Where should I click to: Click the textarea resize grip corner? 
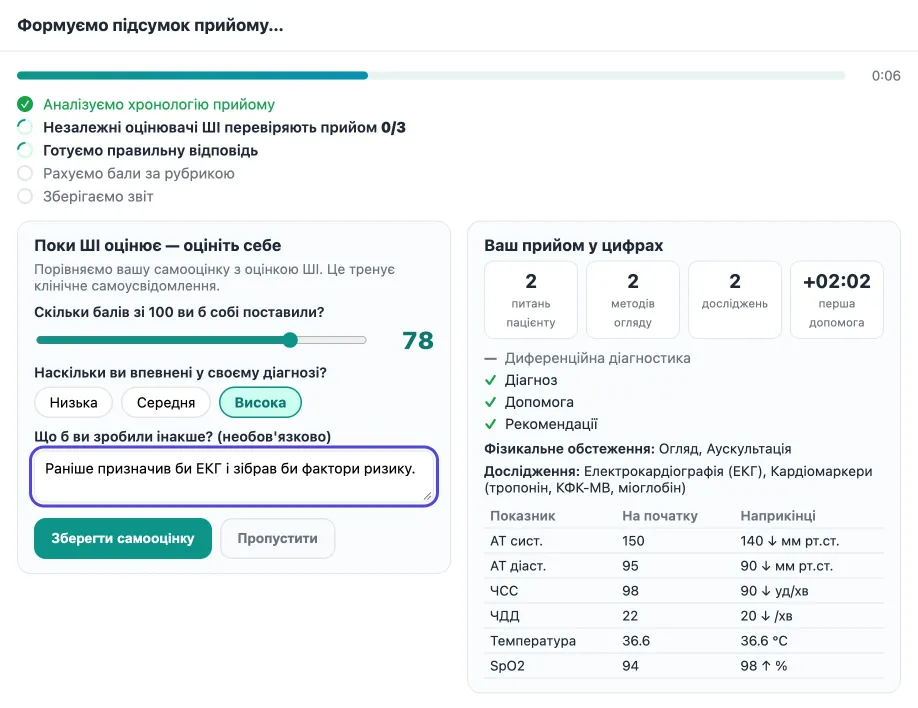pyautogui.click(x=428, y=496)
